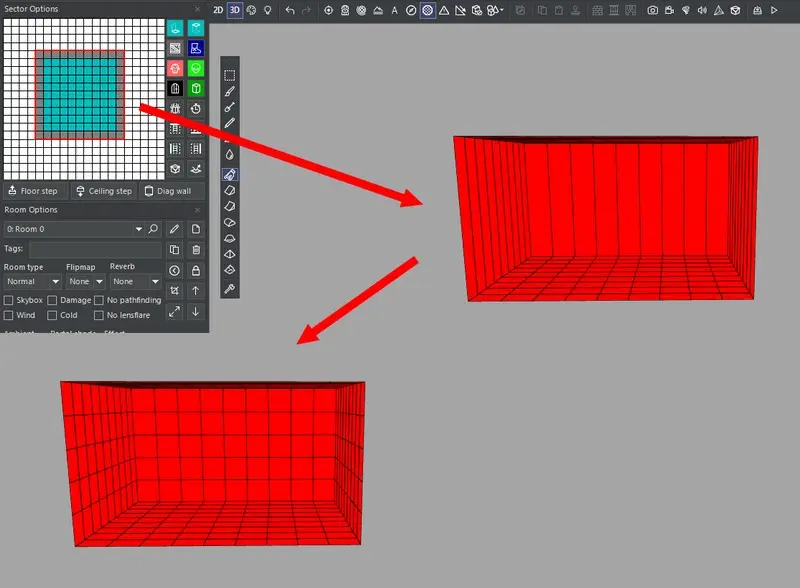This screenshot has height=588, width=800.
Task: Click the room search magnifier icon
Action: (153, 229)
